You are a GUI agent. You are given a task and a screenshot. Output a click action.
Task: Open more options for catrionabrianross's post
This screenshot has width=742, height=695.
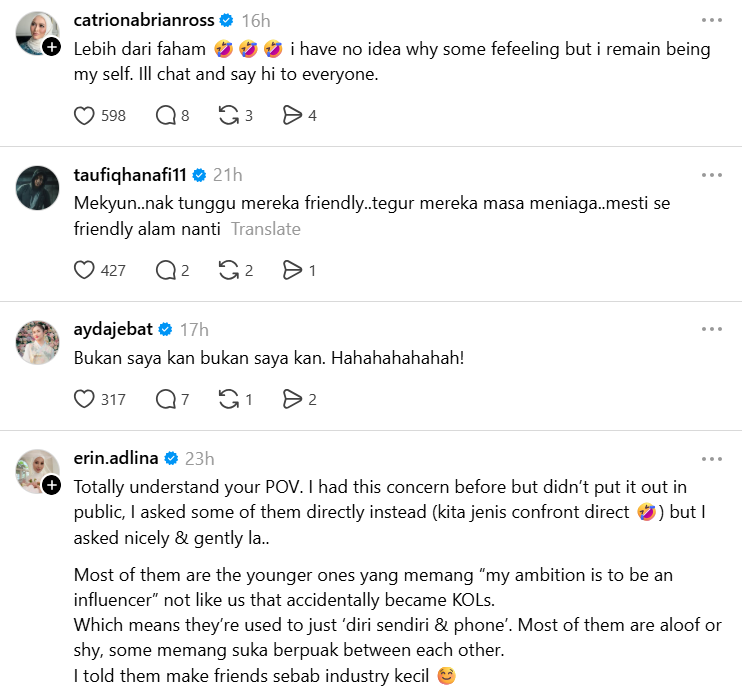(x=711, y=20)
